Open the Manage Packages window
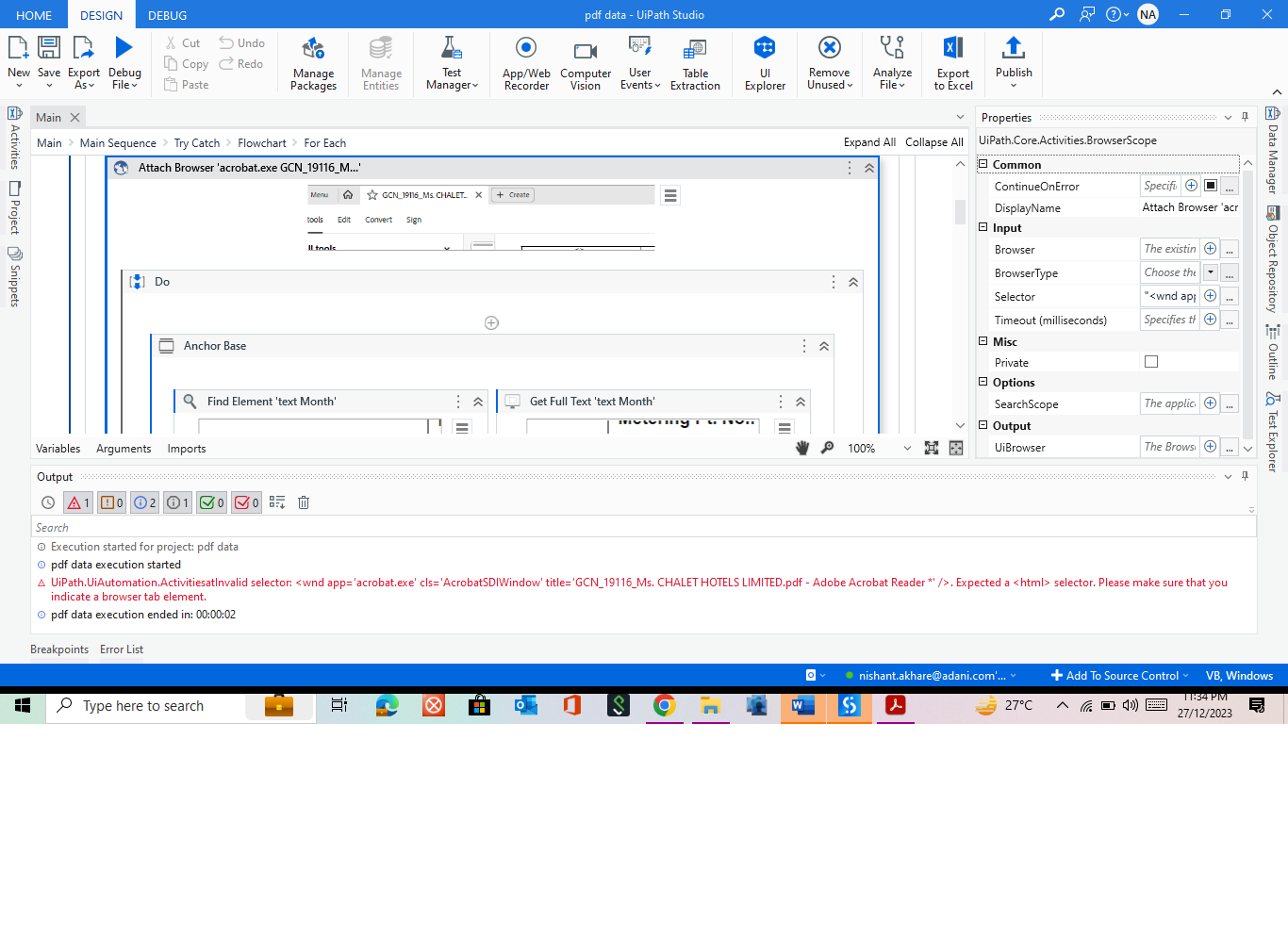Screen dimensions: 1288x937 (313, 63)
